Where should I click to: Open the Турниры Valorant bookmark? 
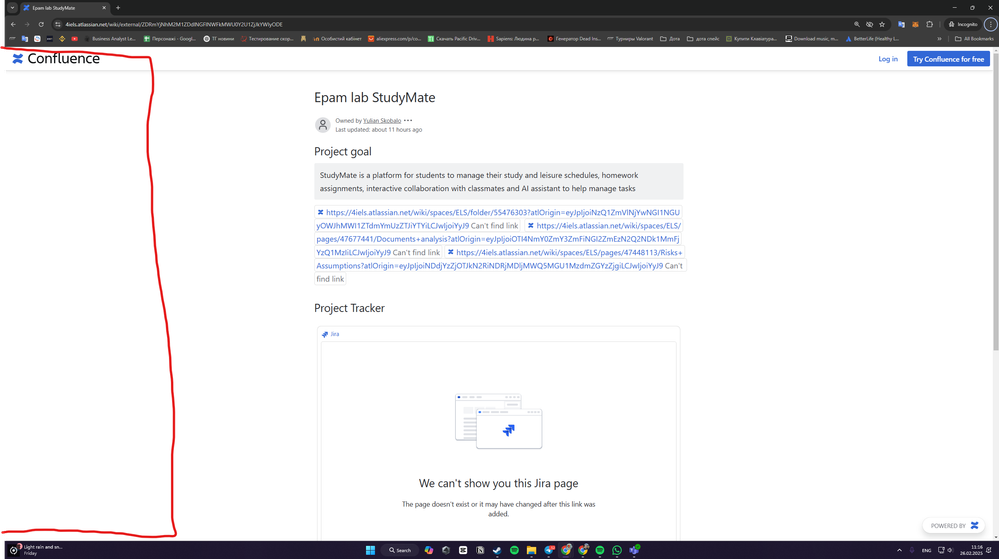[x=630, y=39]
